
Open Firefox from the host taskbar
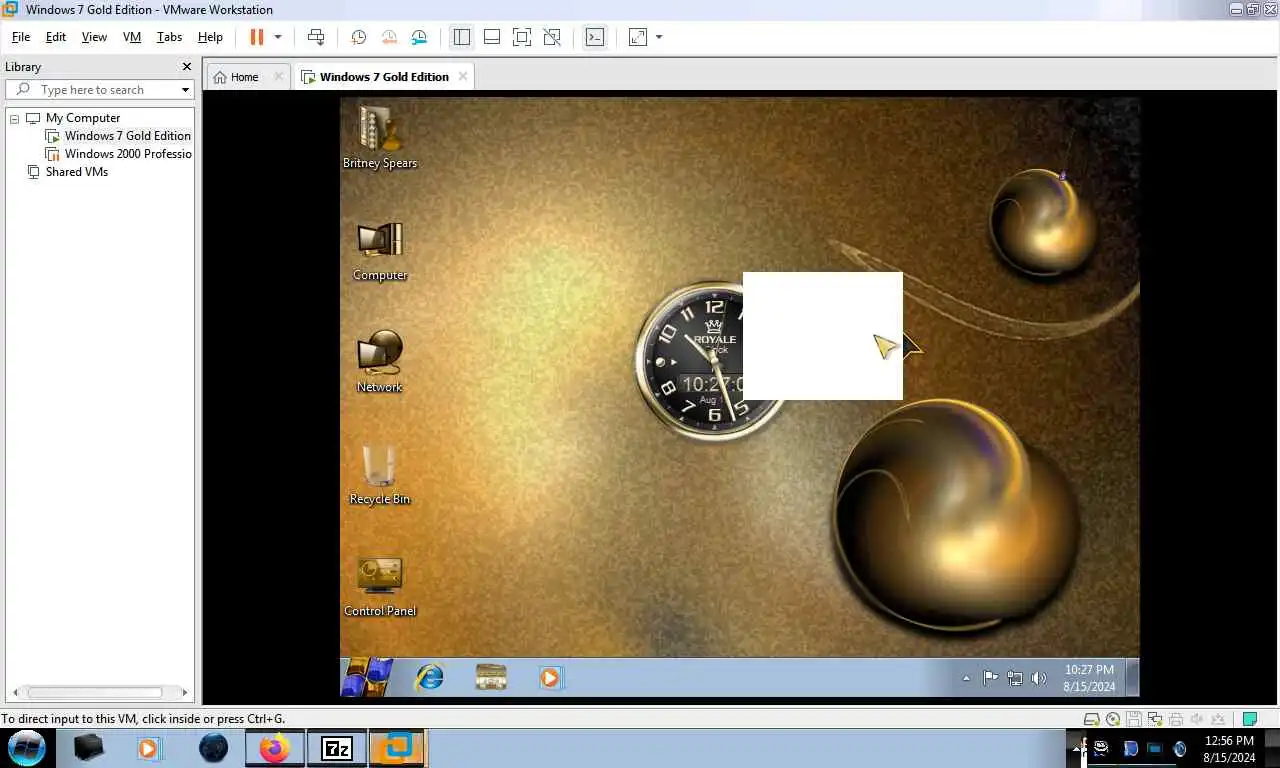pyautogui.click(x=274, y=747)
